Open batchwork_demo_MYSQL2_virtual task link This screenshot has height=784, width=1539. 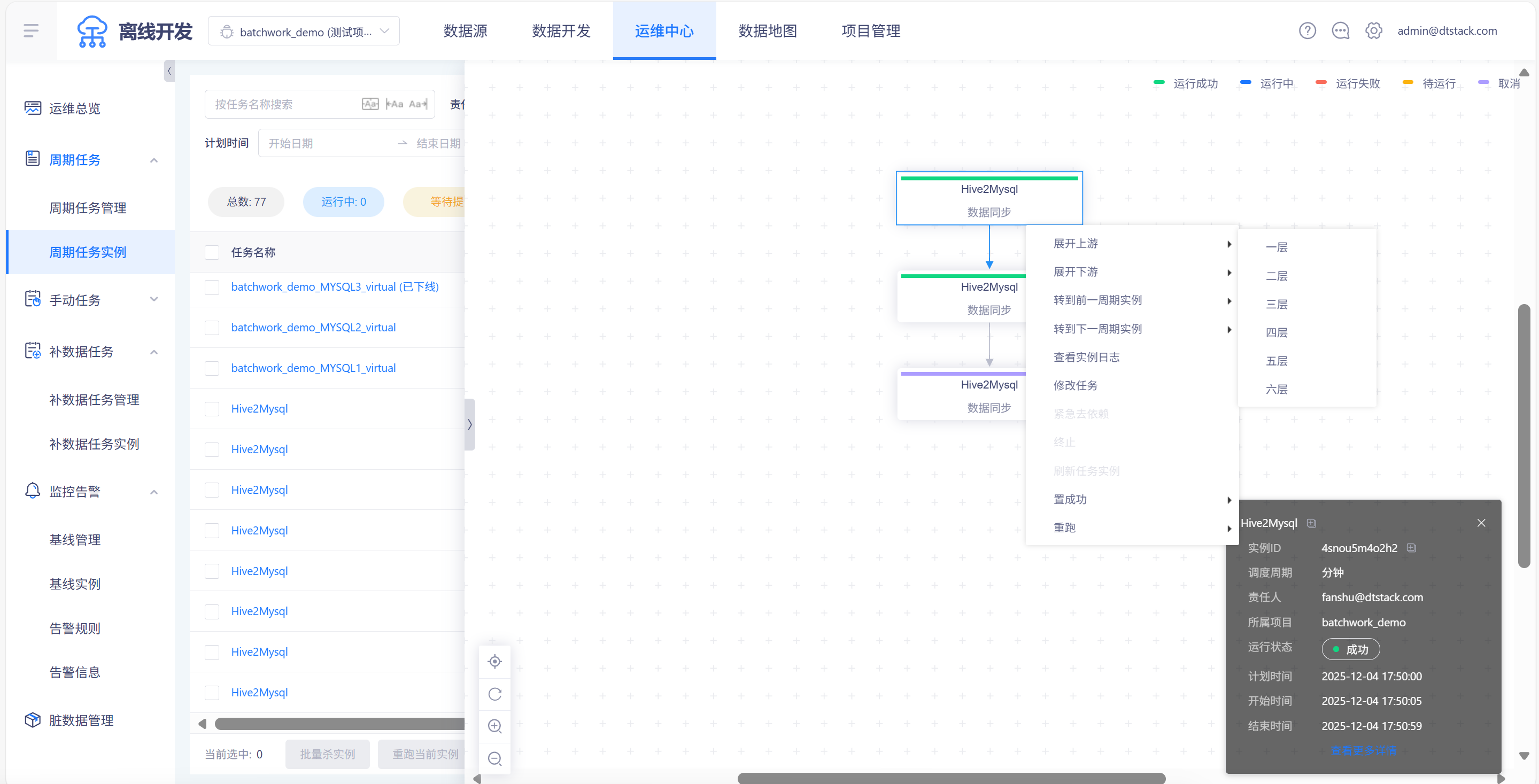(x=313, y=328)
